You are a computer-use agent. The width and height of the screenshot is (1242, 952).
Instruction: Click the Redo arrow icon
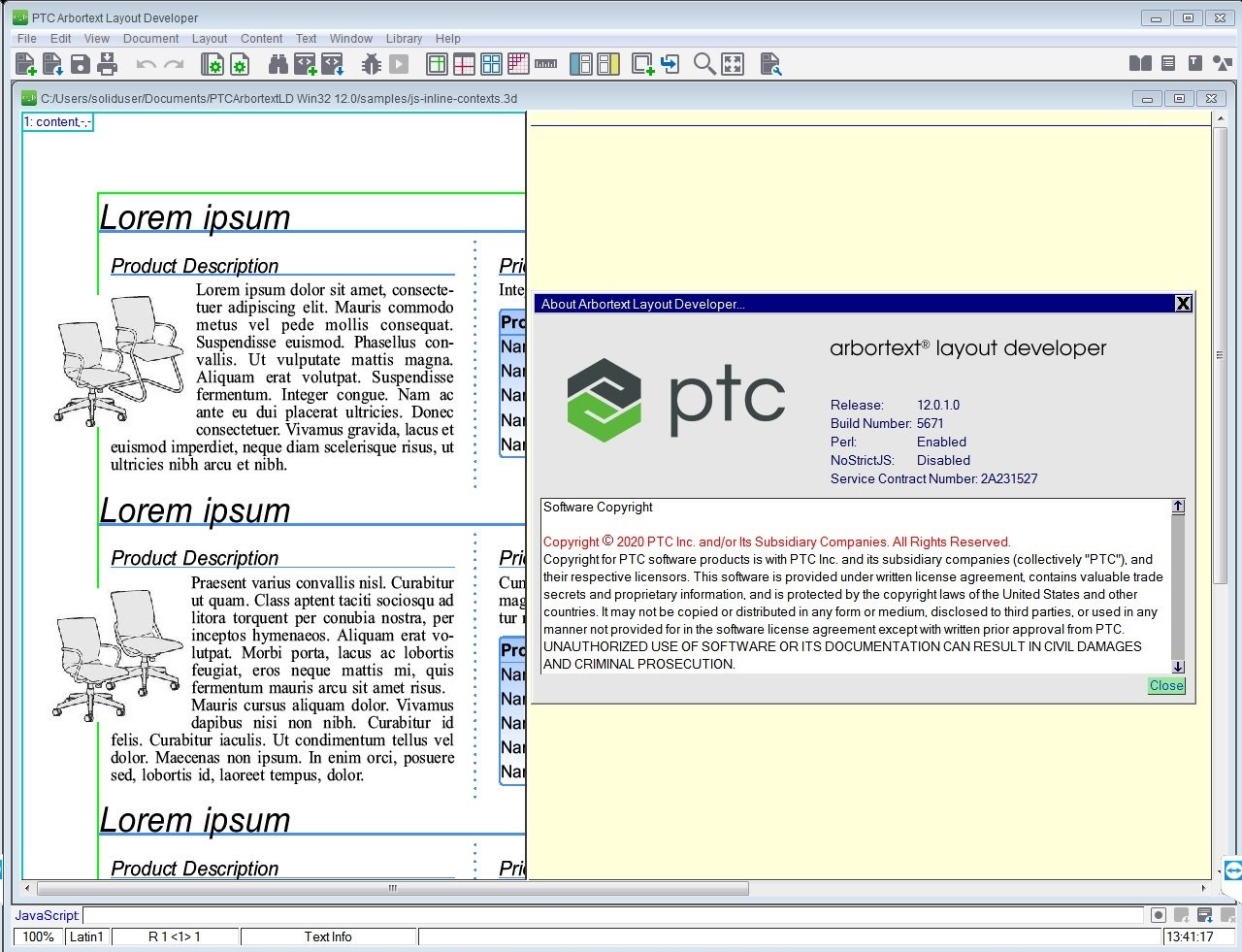pos(174,64)
